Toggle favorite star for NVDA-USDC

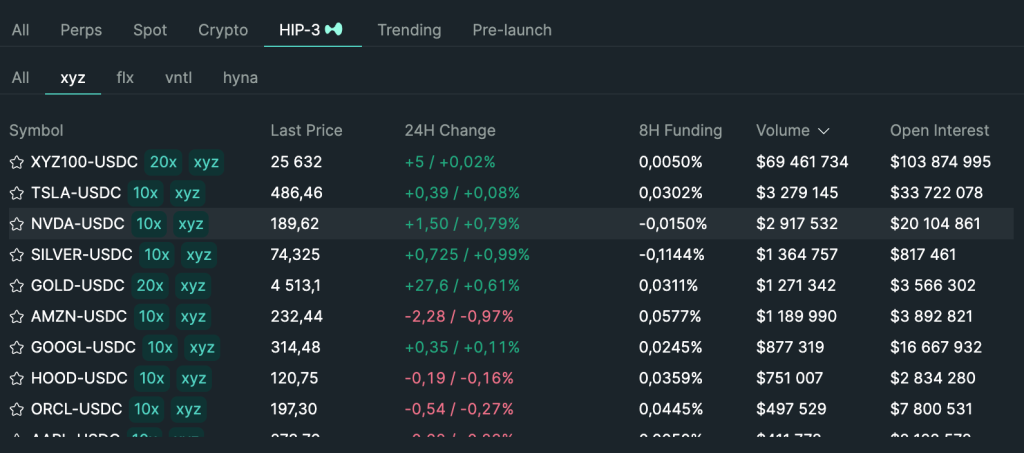(x=16, y=224)
